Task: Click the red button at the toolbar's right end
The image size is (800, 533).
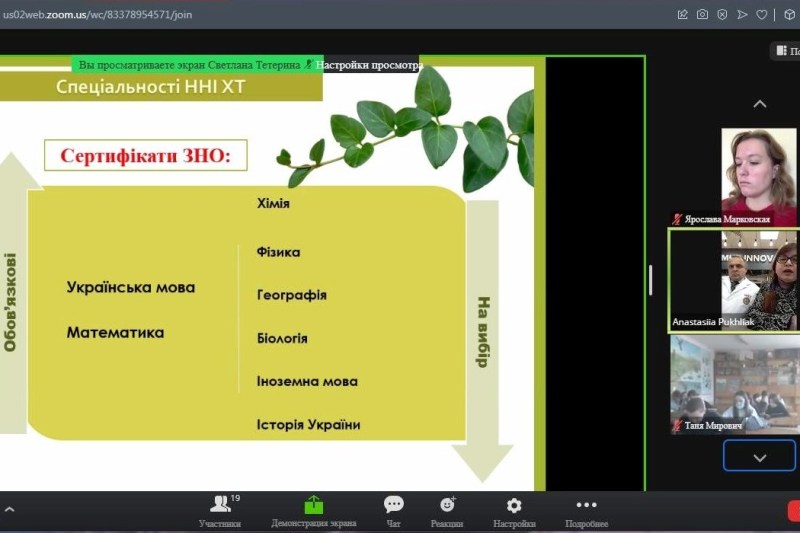Action: [x=794, y=510]
